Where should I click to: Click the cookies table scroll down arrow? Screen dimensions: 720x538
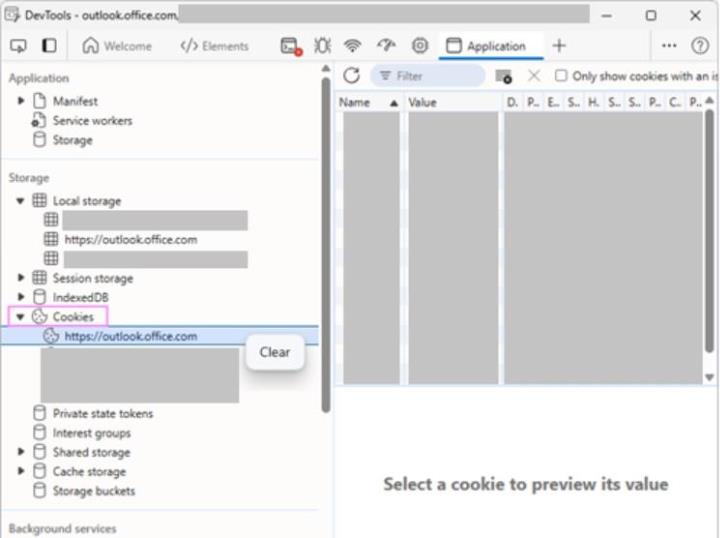pos(709,377)
